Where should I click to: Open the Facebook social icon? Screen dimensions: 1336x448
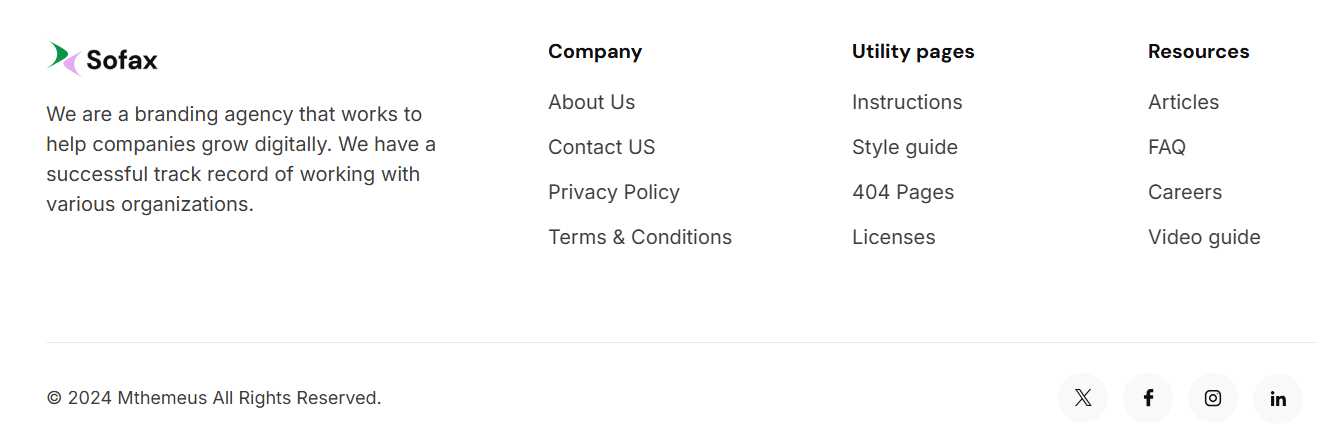click(x=1148, y=398)
